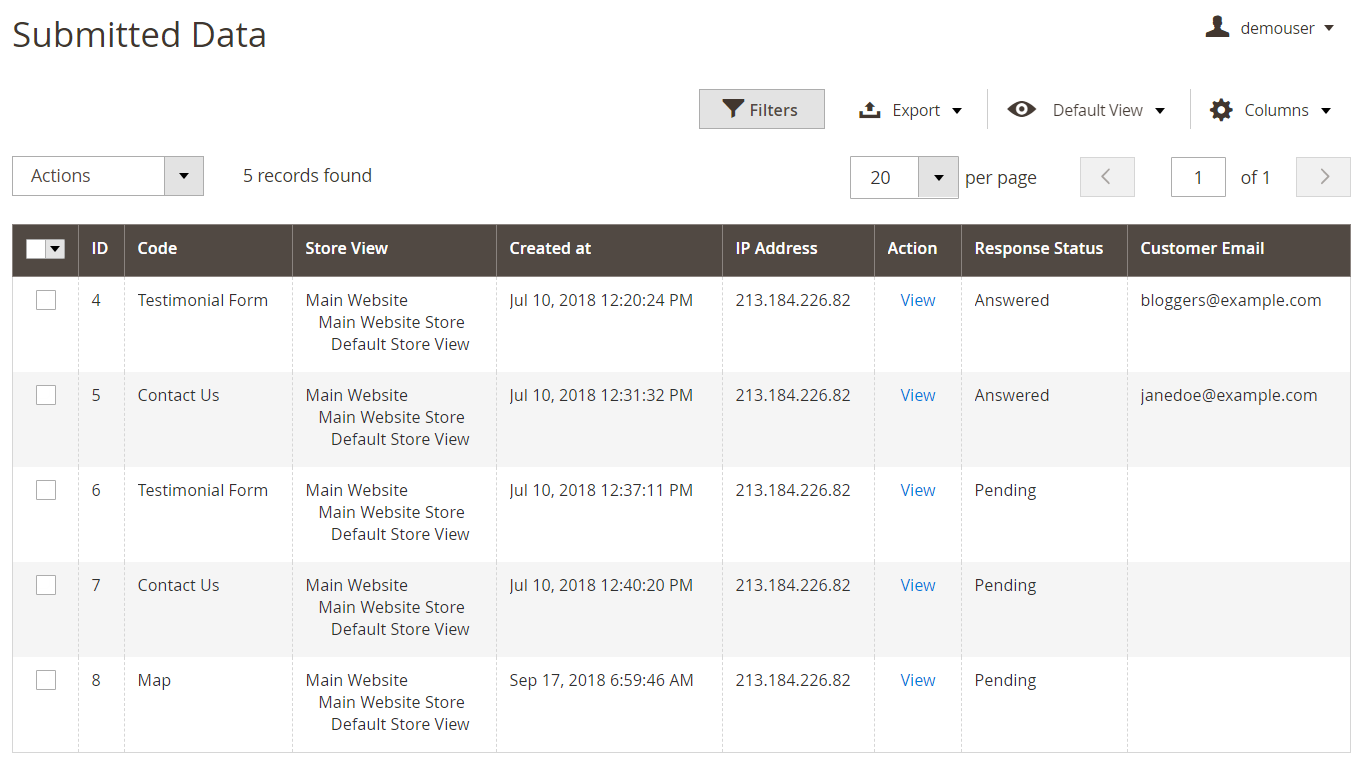Go to next page using right chevron
The image size is (1364, 768).
[x=1323, y=177]
